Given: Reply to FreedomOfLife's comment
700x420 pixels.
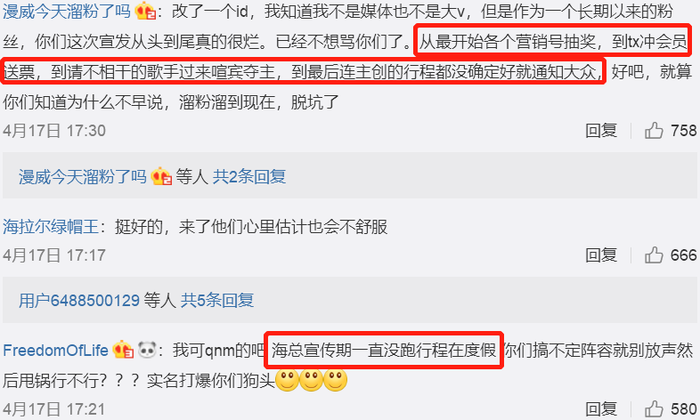Looking at the screenshot, I should point(601,408).
